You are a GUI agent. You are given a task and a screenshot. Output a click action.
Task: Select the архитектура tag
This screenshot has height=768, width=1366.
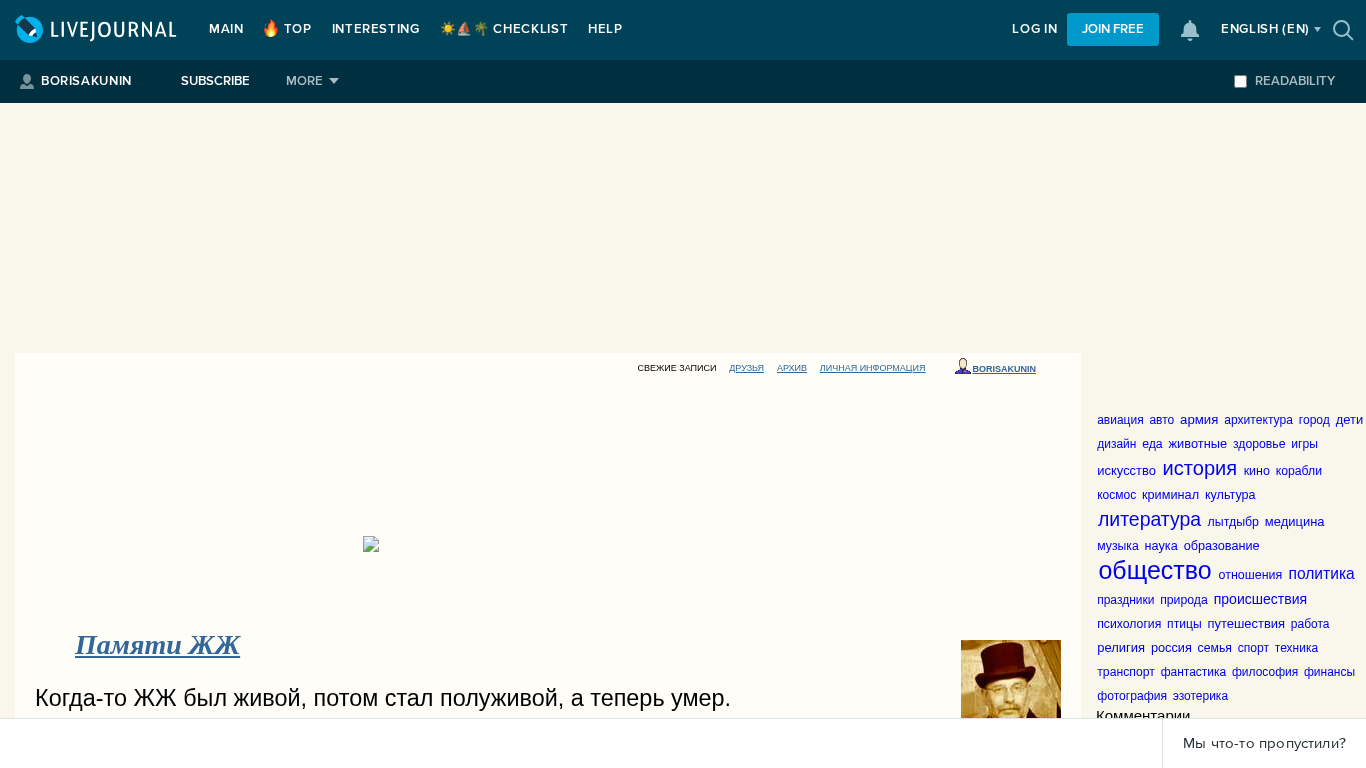click(1258, 420)
